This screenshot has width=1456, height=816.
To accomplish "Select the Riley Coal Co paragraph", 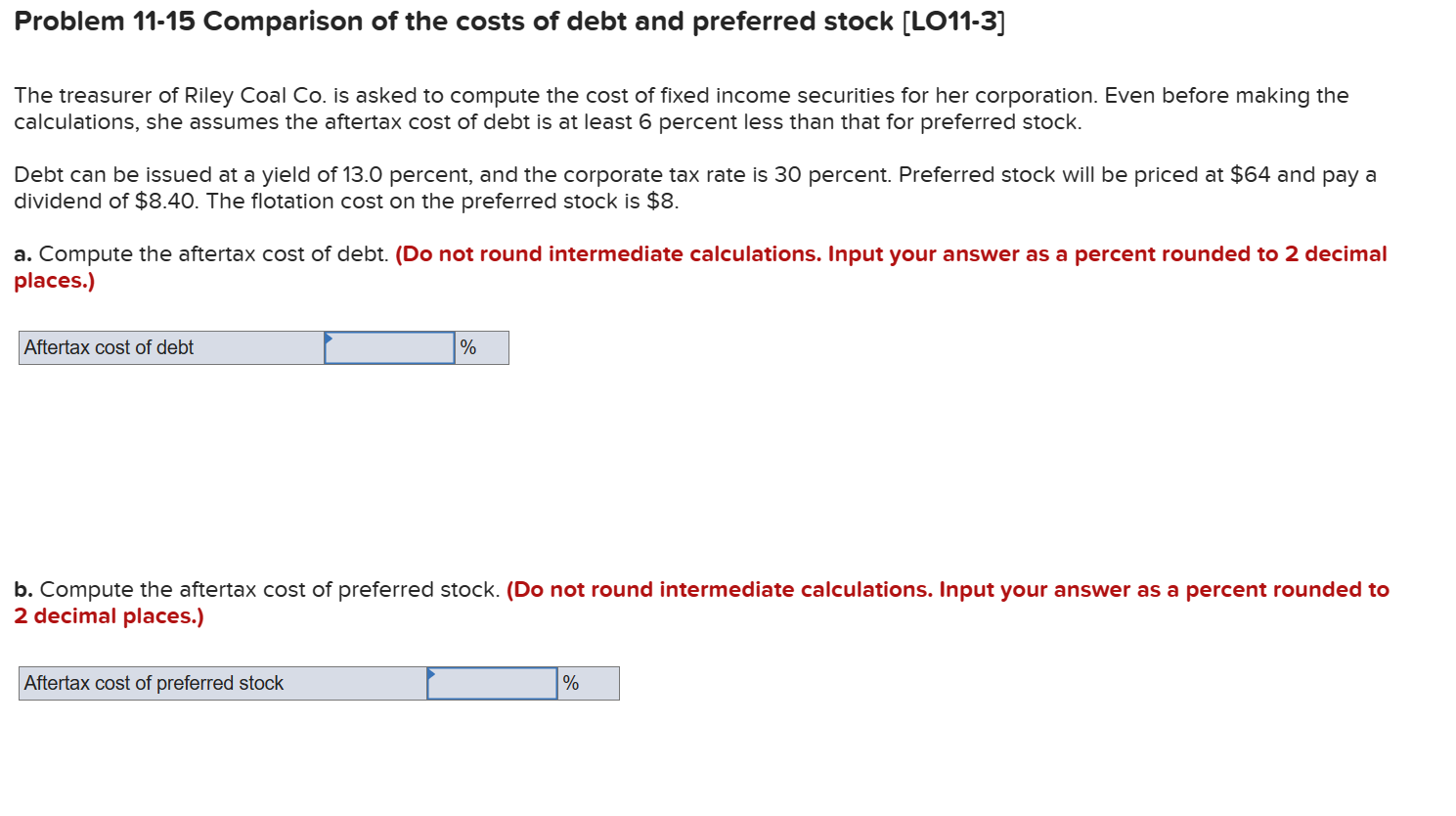I will point(675,108).
